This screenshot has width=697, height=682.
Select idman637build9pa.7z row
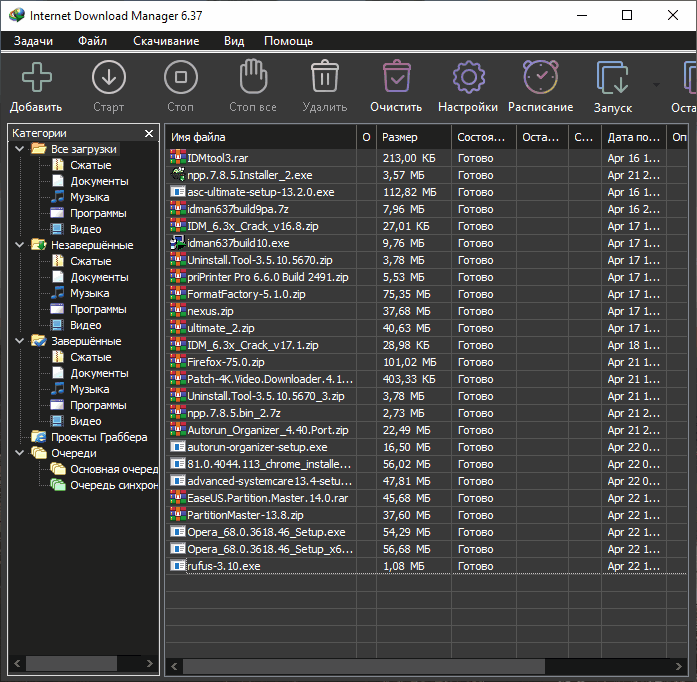click(x=427, y=209)
